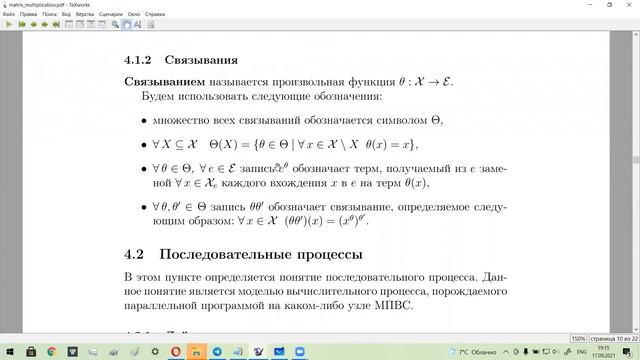The image size is (640, 360).
Task: Open the Settings gear in the taskbar
Action: 155,351
